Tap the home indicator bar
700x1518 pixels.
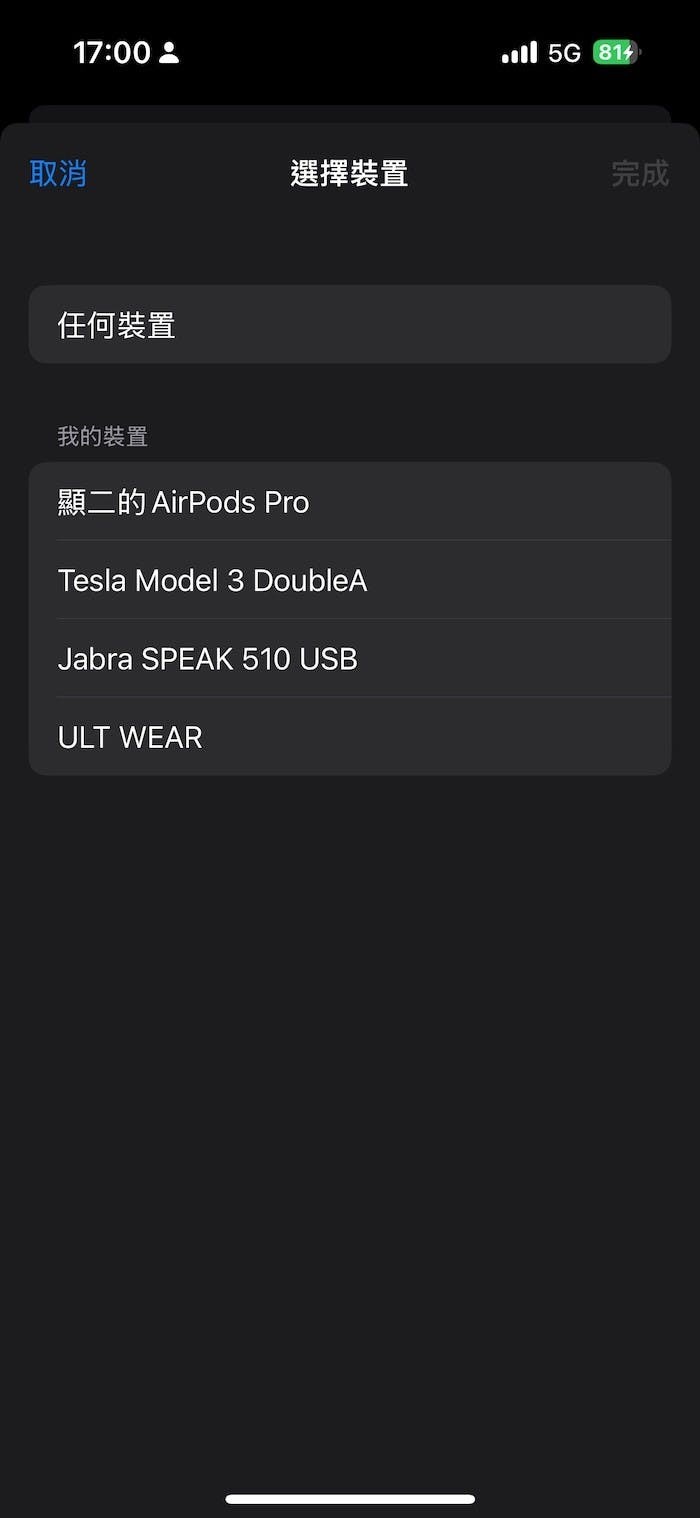tap(349, 1499)
